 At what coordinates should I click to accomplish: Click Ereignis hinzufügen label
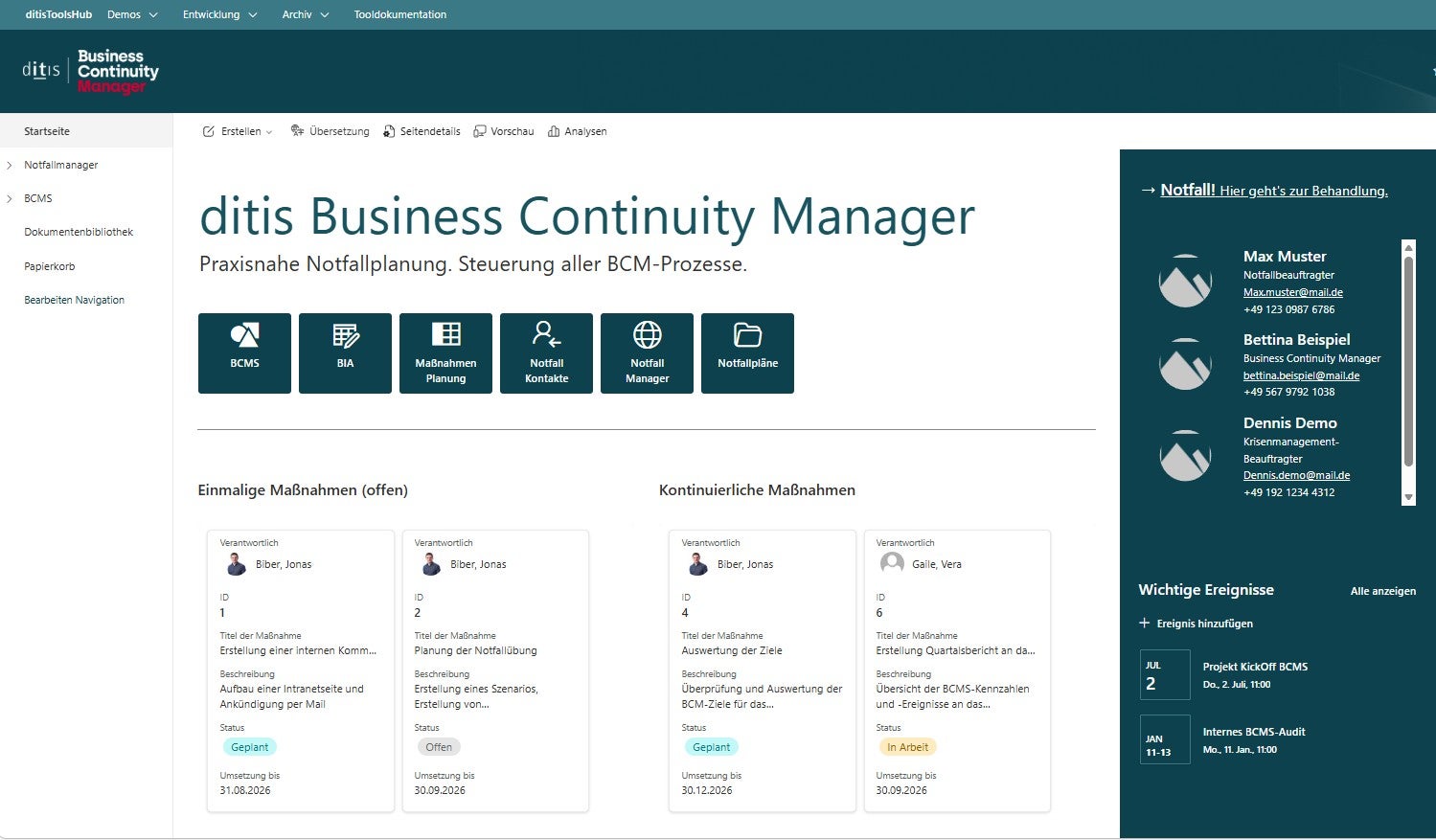pyautogui.click(x=1205, y=624)
